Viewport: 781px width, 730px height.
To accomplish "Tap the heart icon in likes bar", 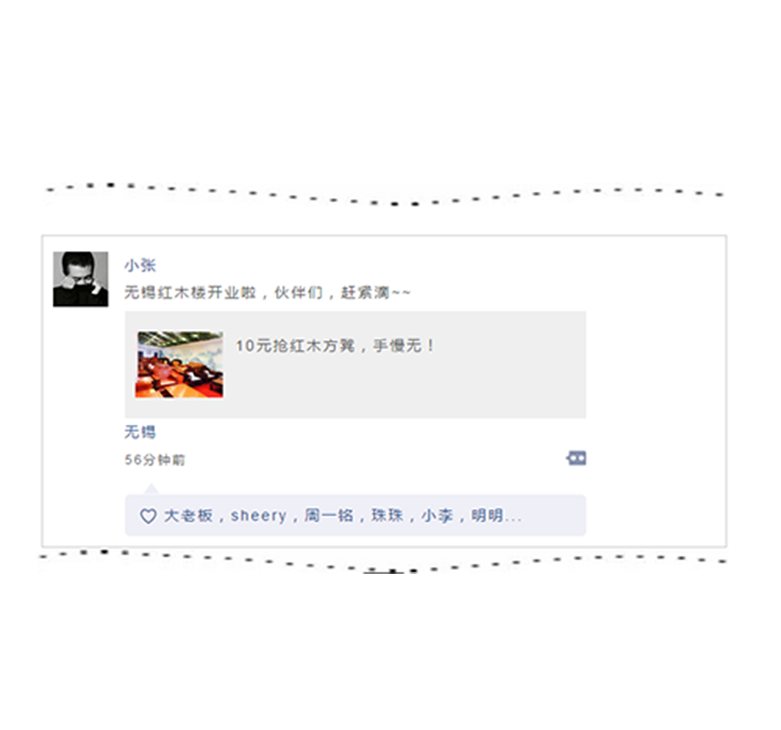I will pos(148,516).
